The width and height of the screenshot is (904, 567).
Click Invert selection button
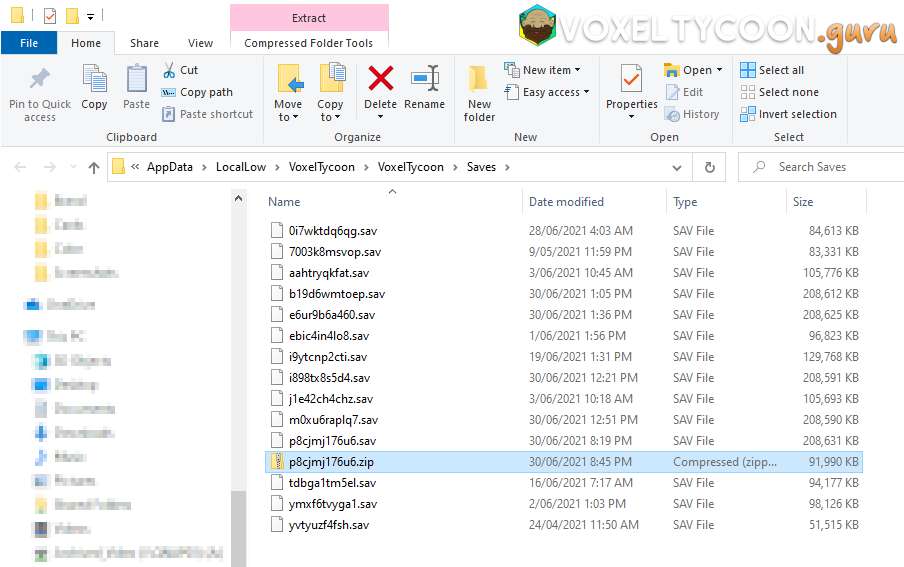[788, 114]
